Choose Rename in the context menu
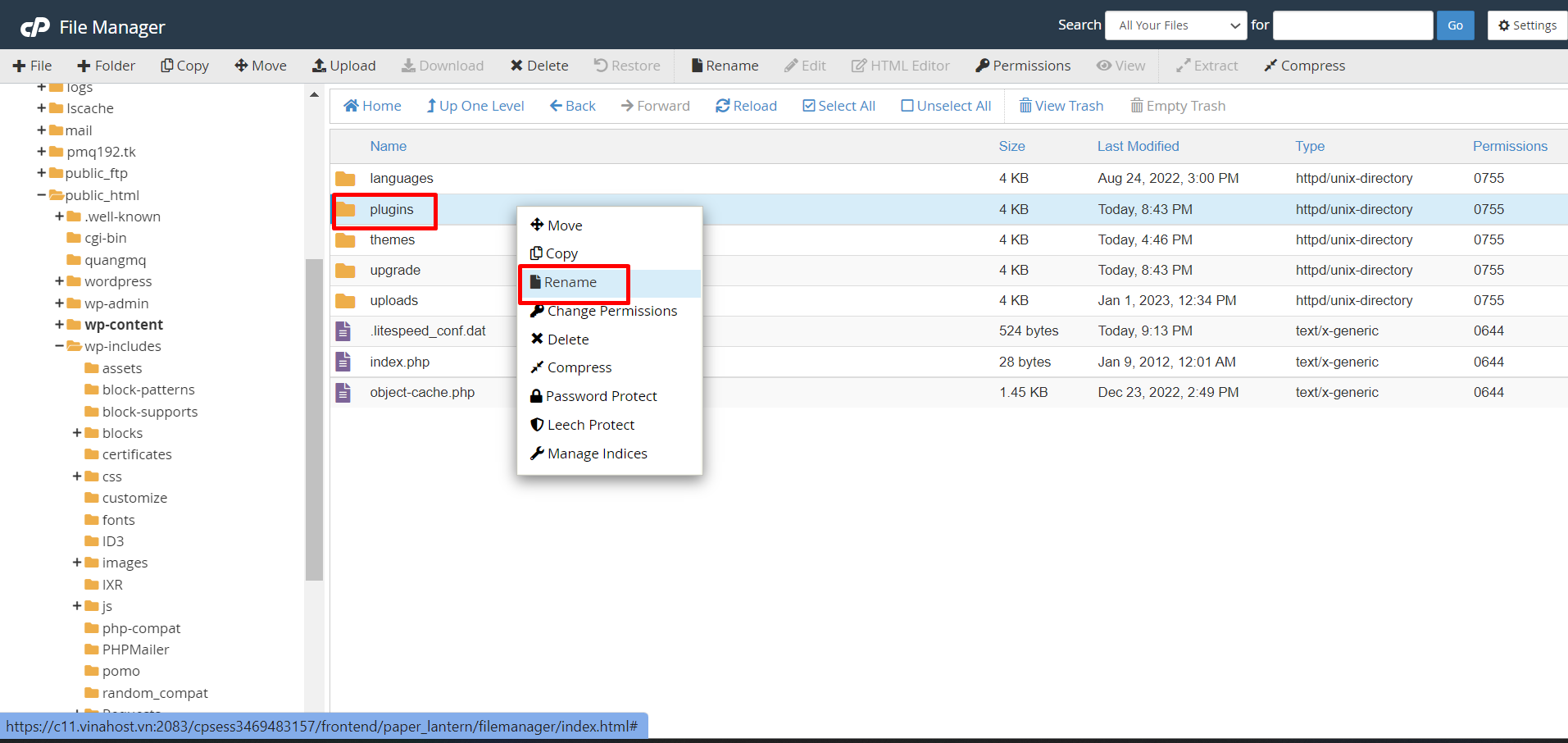 coord(570,282)
